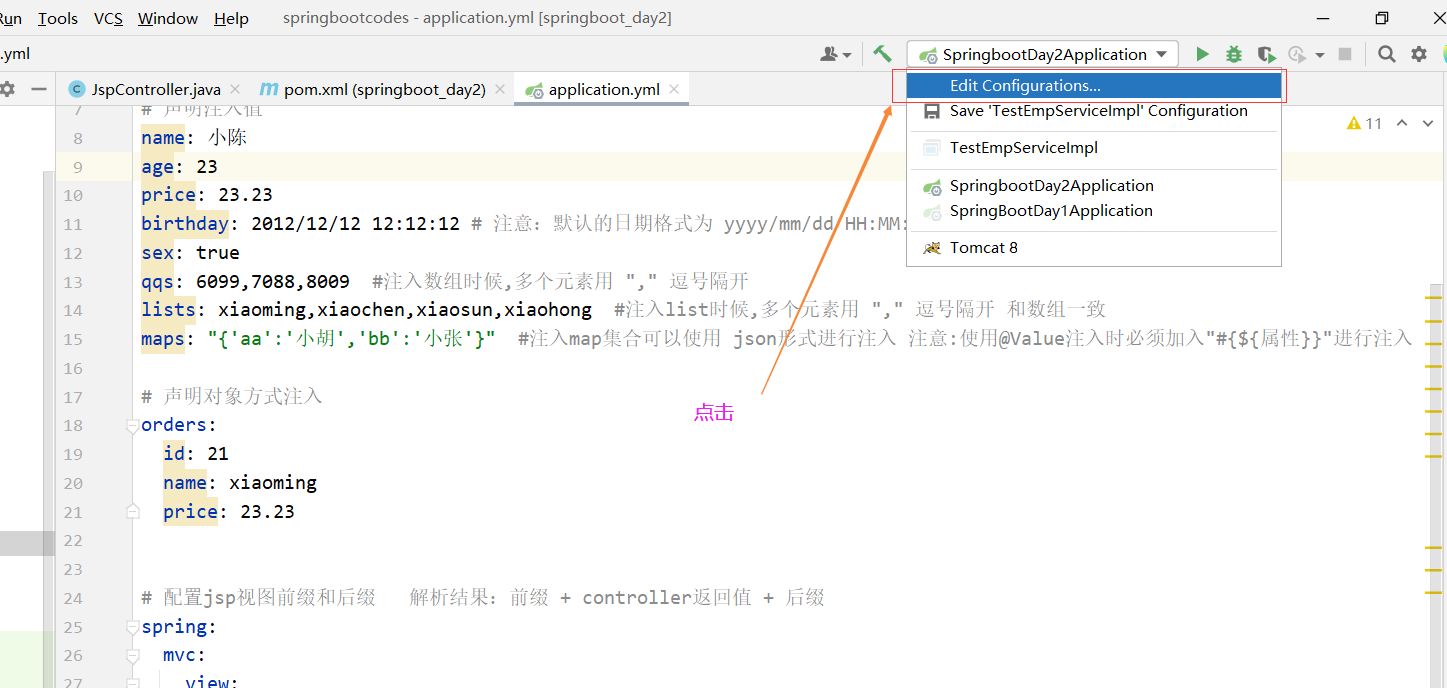Viewport: 1447px width, 688px height.
Task: Click fold end marker at line 21
Action: pyautogui.click(x=132, y=511)
